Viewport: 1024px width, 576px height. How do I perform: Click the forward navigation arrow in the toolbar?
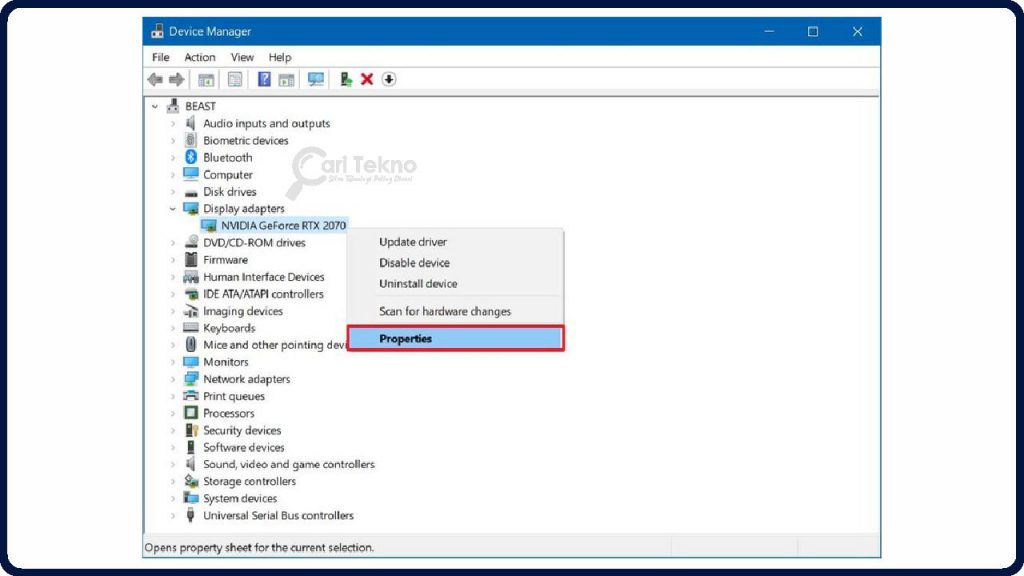click(176, 79)
